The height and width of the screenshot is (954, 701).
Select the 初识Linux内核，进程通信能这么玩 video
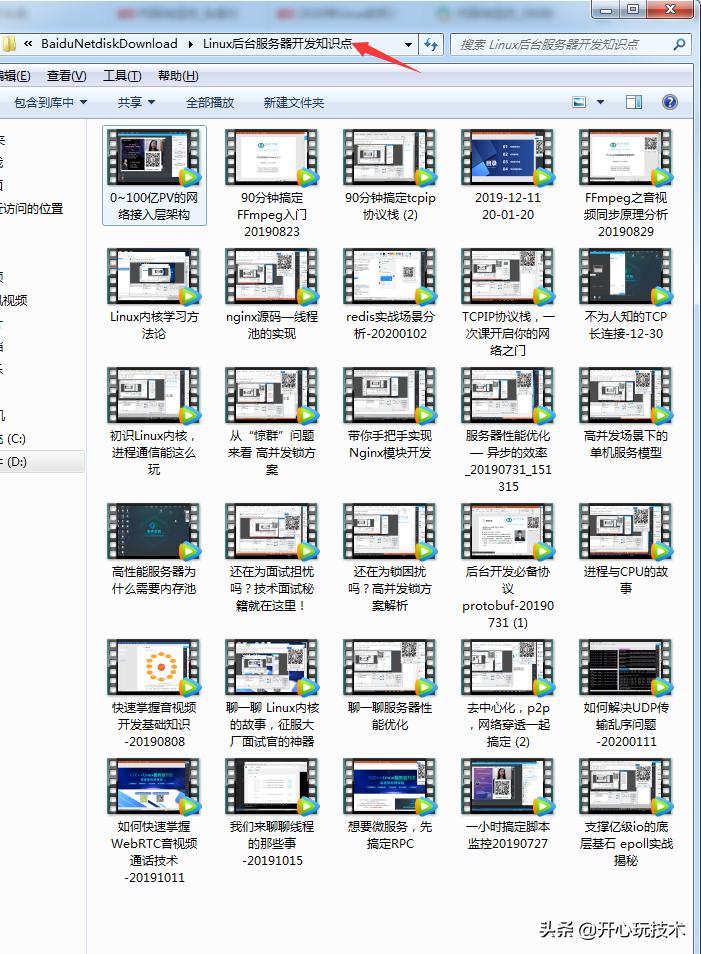[154, 422]
